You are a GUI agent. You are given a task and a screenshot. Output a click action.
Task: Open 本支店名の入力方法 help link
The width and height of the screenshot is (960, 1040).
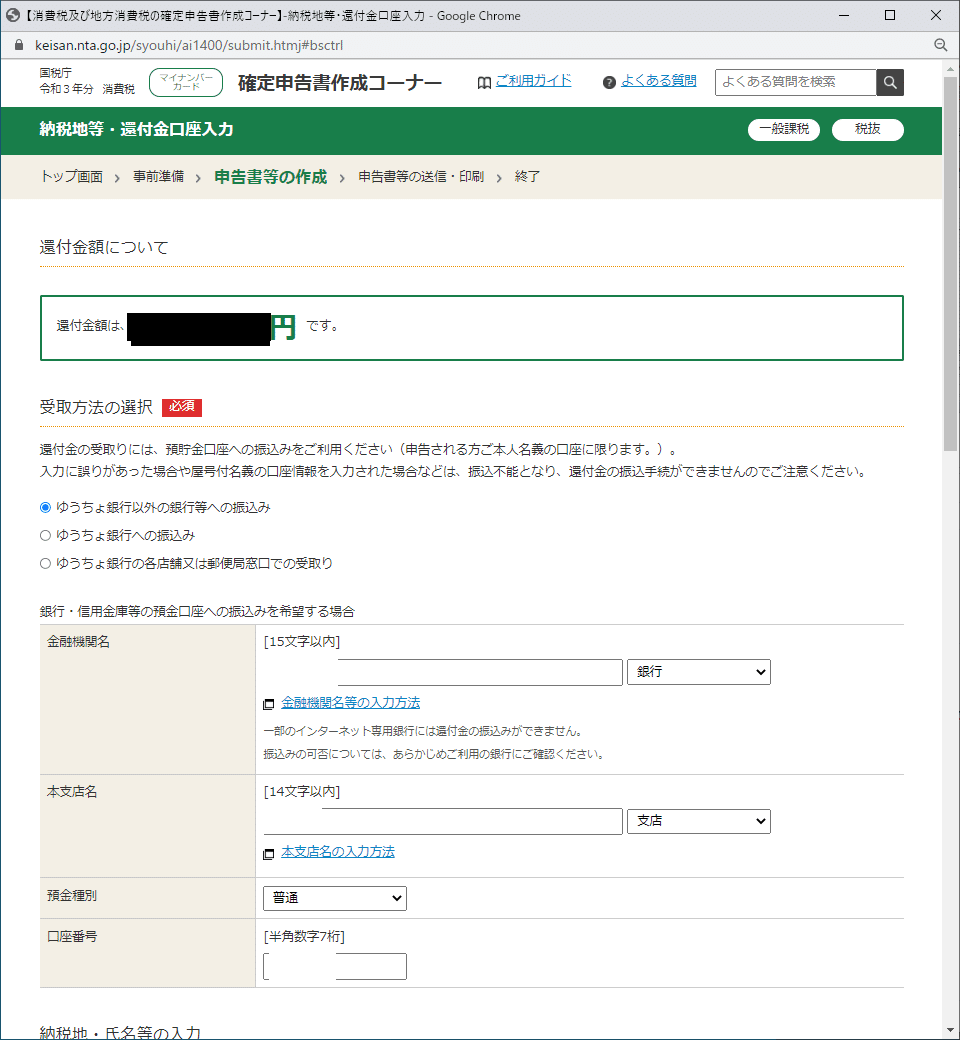(338, 852)
